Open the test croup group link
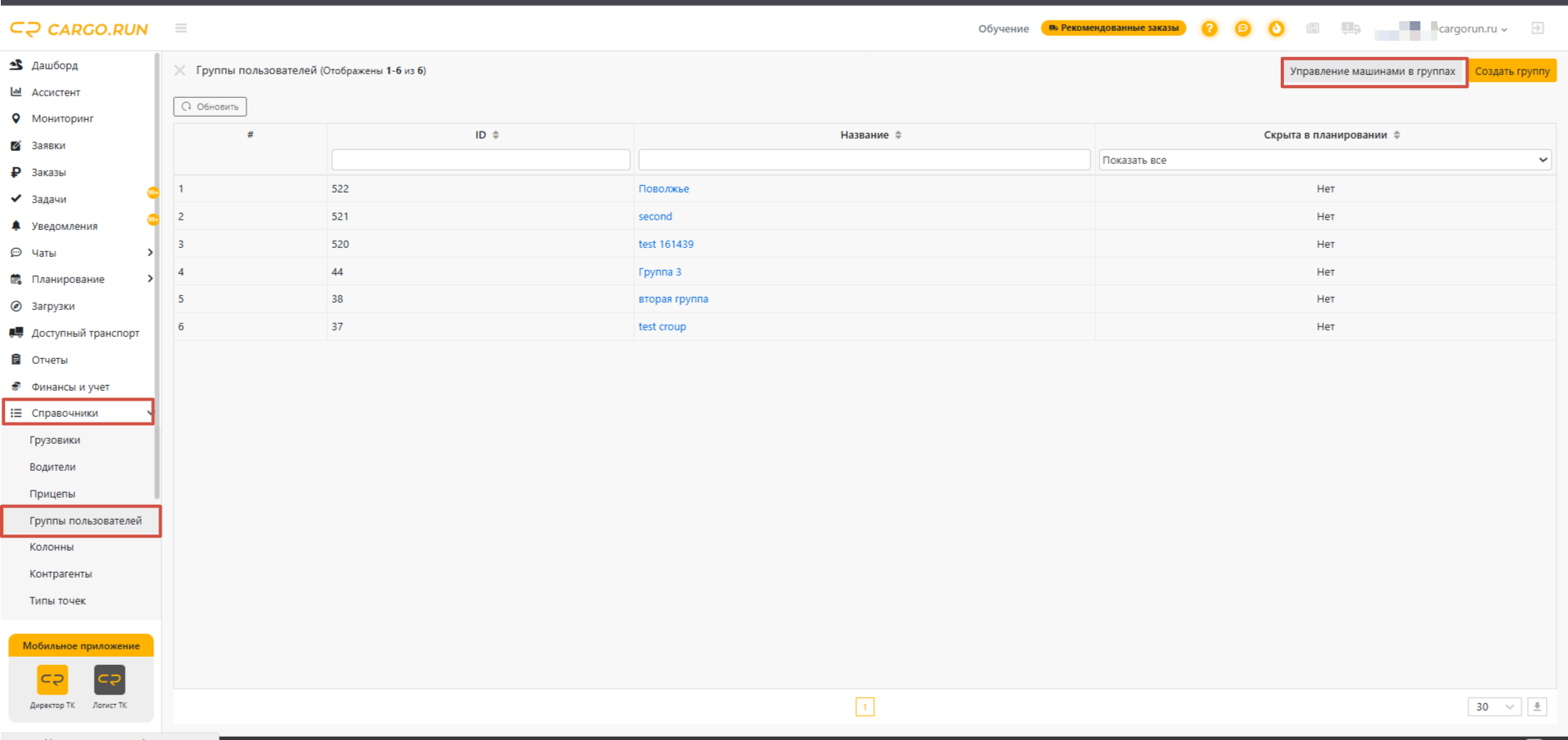The height and width of the screenshot is (740, 1568). pyautogui.click(x=662, y=326)
